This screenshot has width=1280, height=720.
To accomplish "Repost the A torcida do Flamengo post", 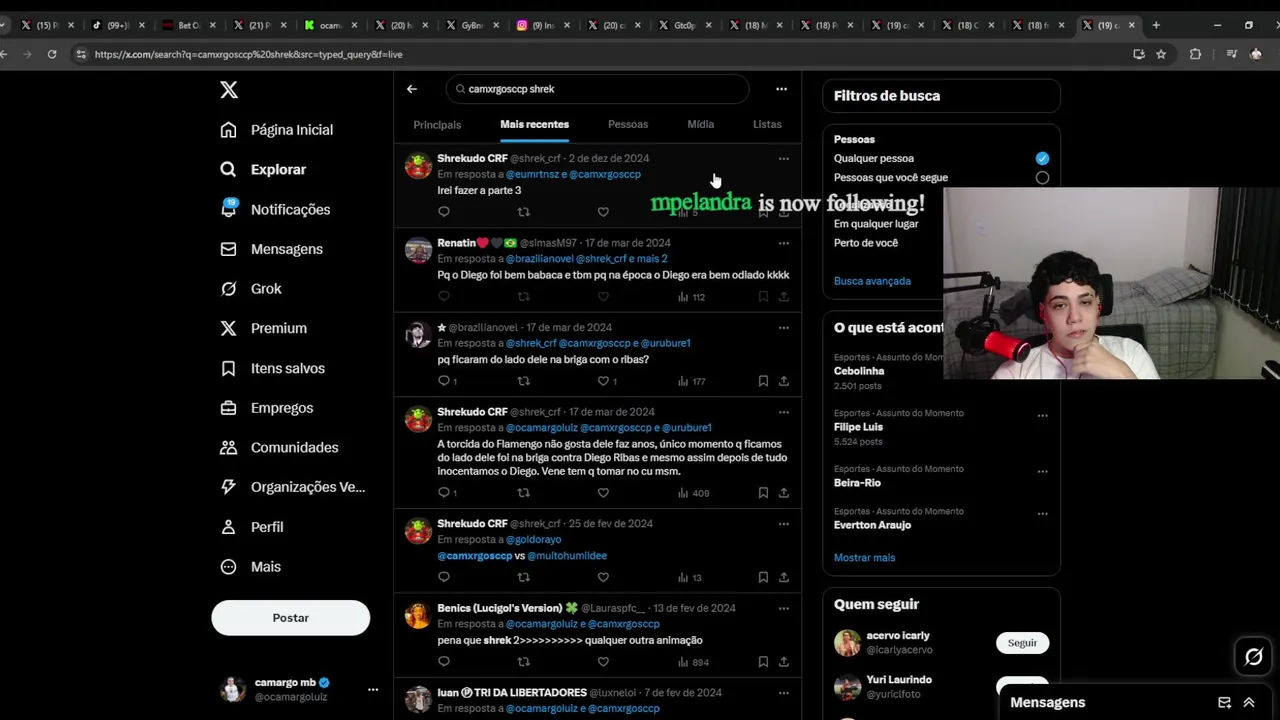I will coord(523,493).
